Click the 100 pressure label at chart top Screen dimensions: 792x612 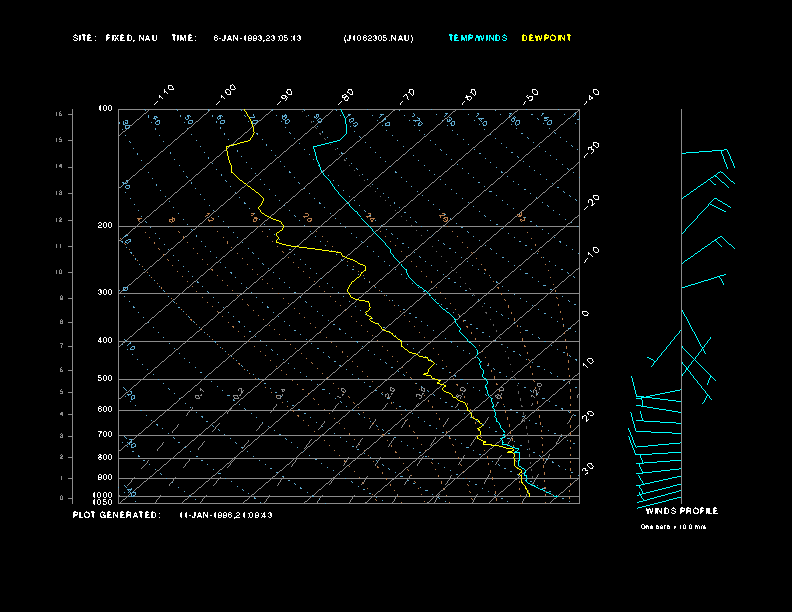pos(105,108)
